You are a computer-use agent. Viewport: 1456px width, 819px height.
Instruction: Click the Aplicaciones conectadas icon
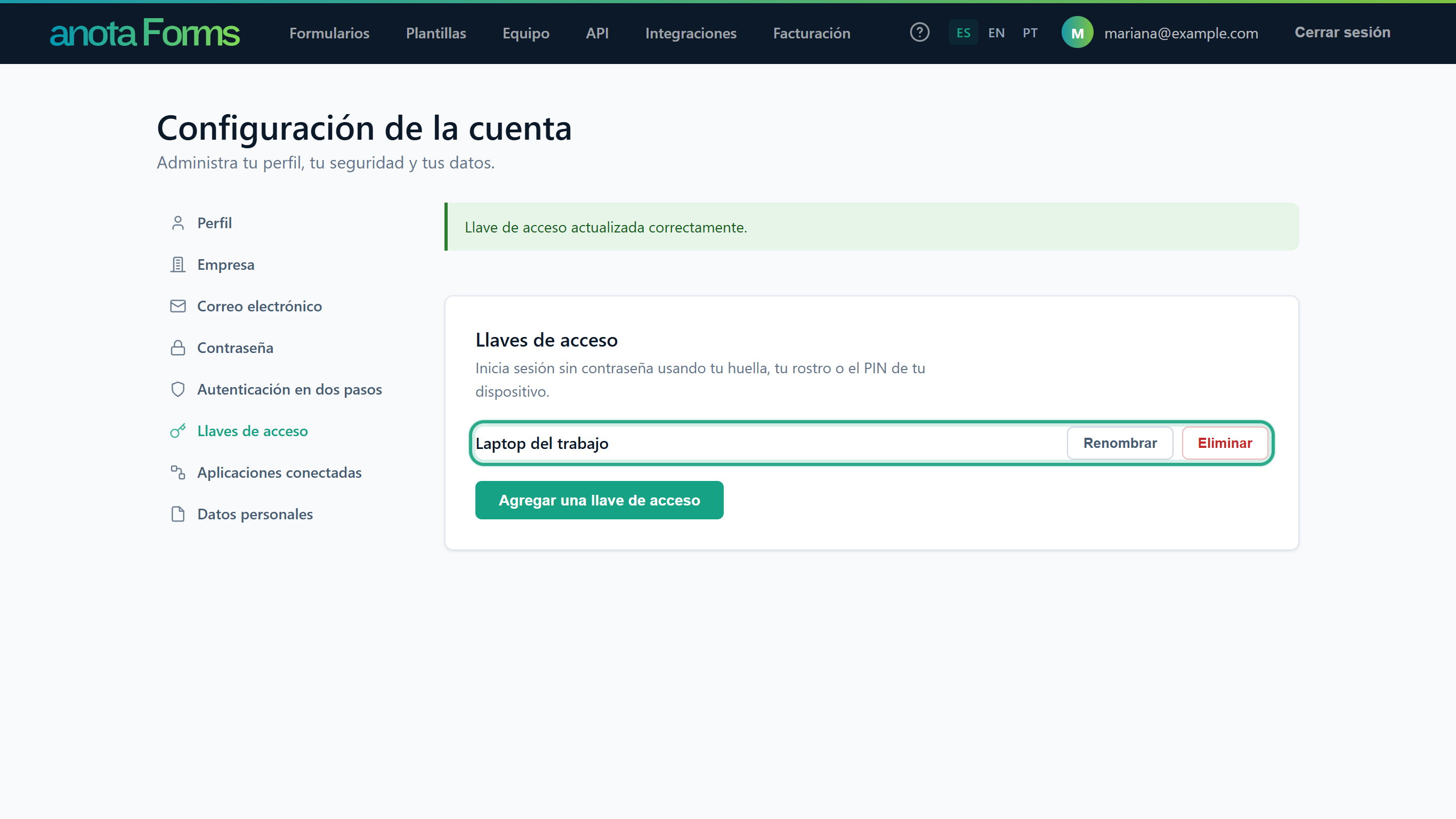coord(177,472)
